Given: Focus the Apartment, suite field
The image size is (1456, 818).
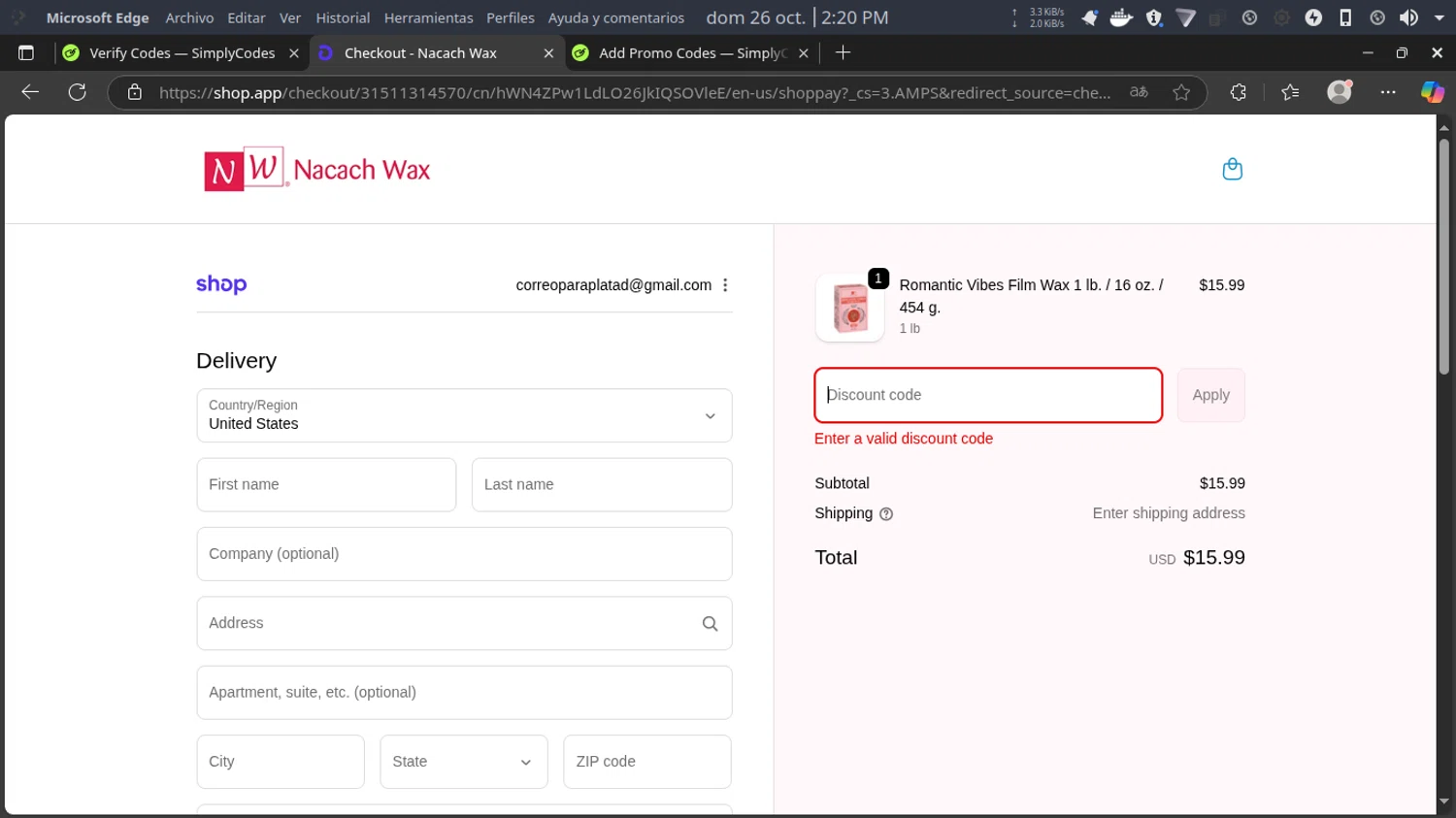Looking at the screenshot, I should [x=464, y=693].
